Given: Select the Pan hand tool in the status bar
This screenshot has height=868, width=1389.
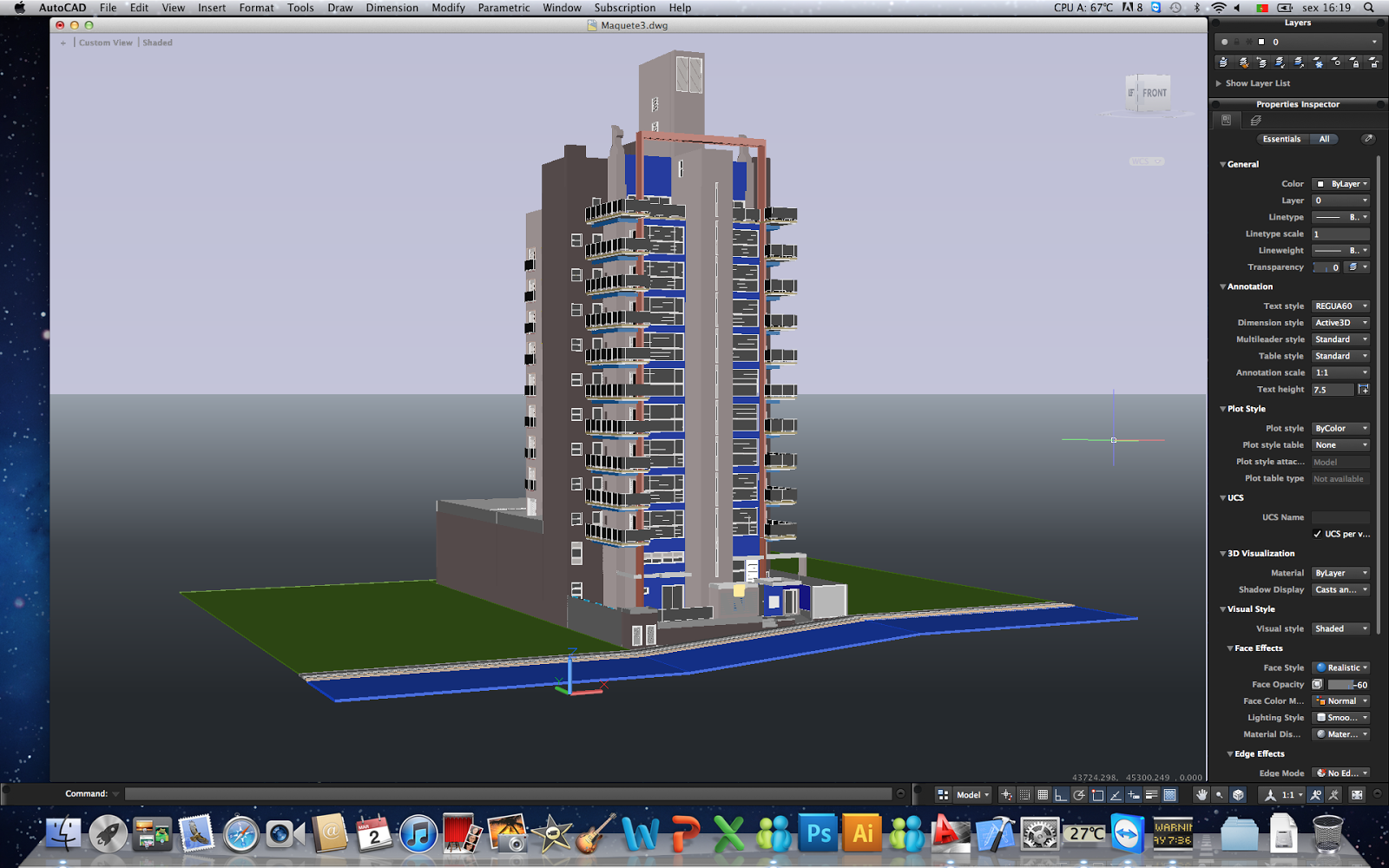Looking at the screenshot, I should 1201,794.
